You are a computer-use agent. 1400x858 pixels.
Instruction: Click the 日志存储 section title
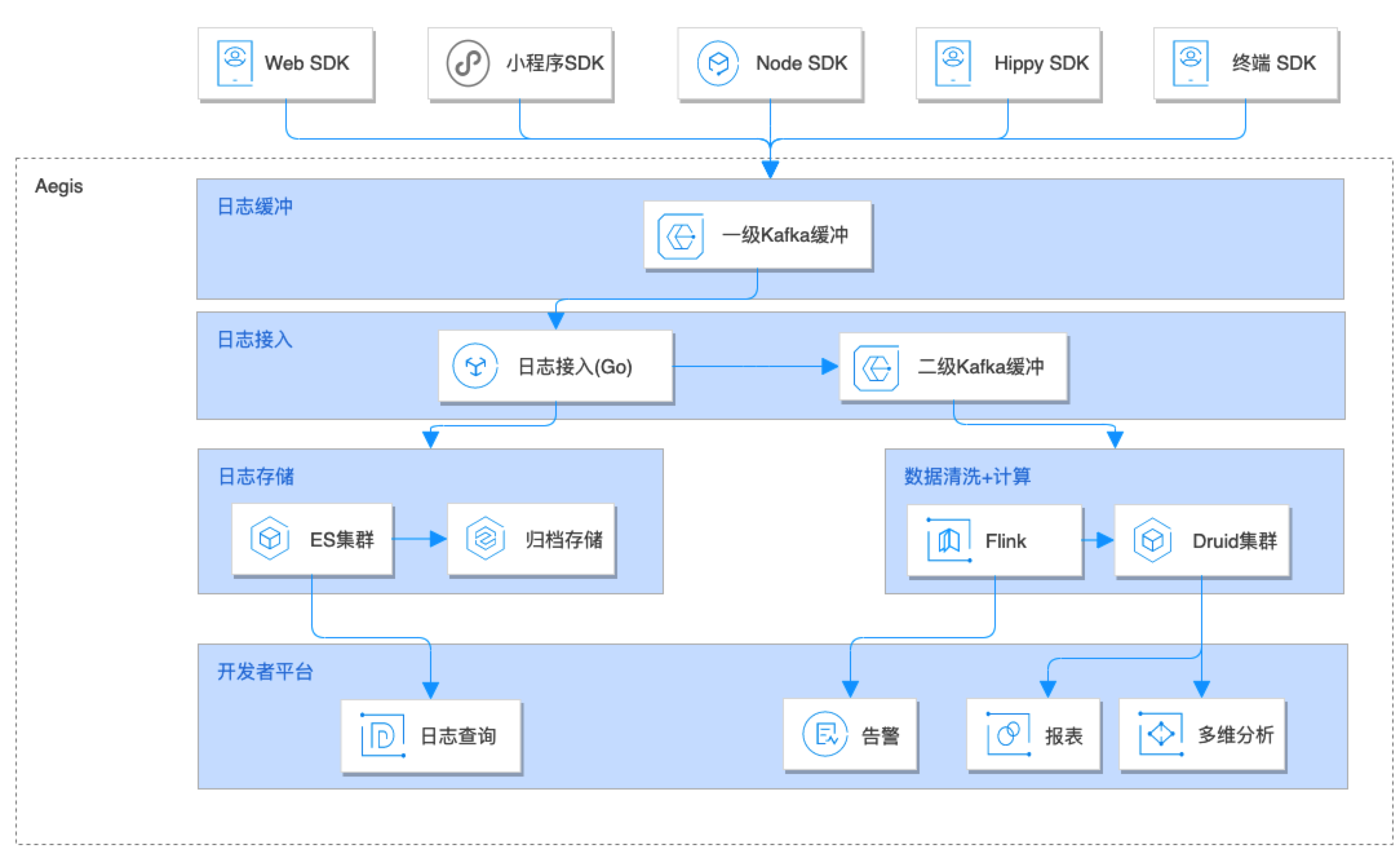tap(256, 477)
